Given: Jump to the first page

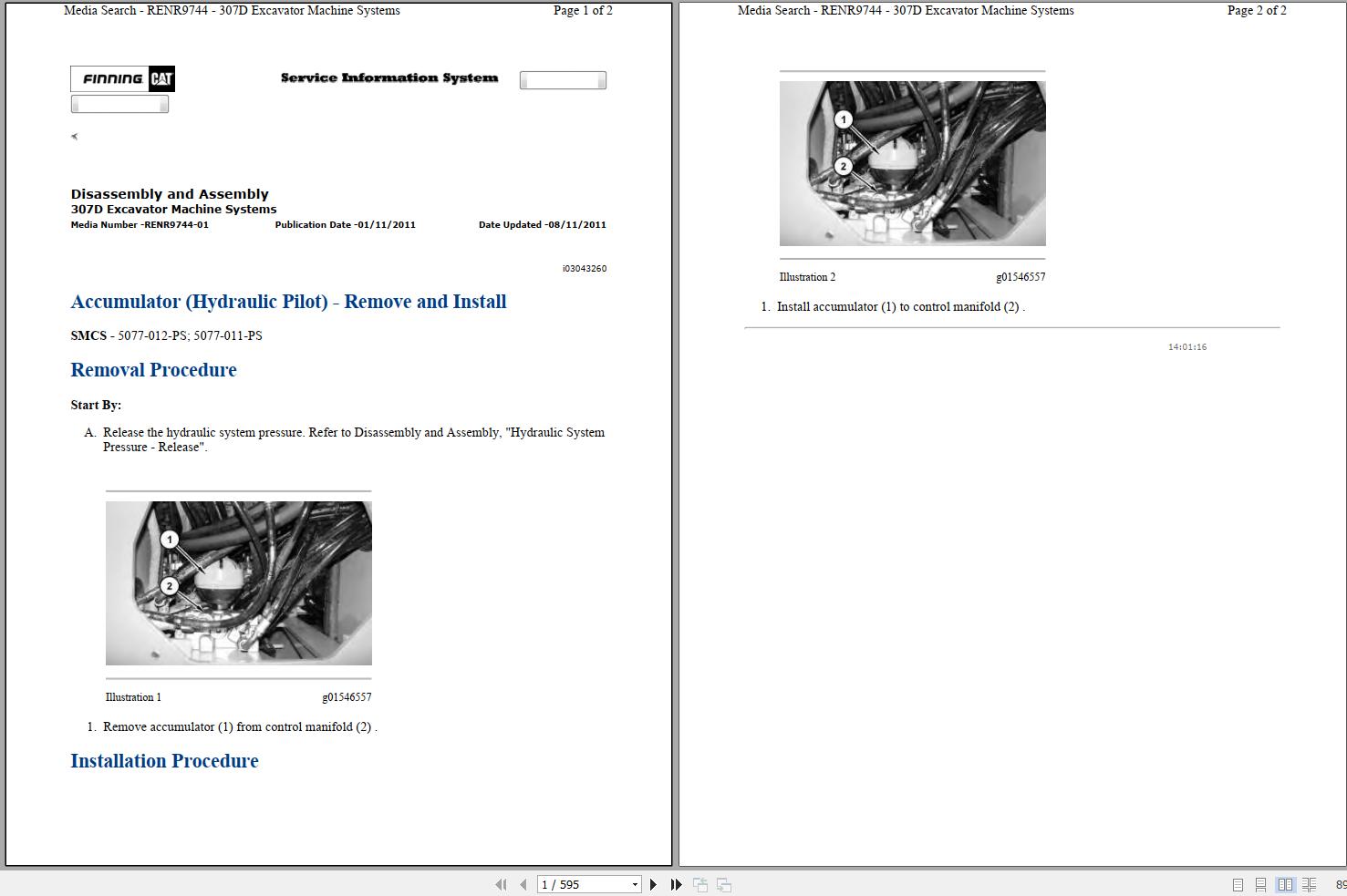Looking at the screenshot, I should pos(501,884).
